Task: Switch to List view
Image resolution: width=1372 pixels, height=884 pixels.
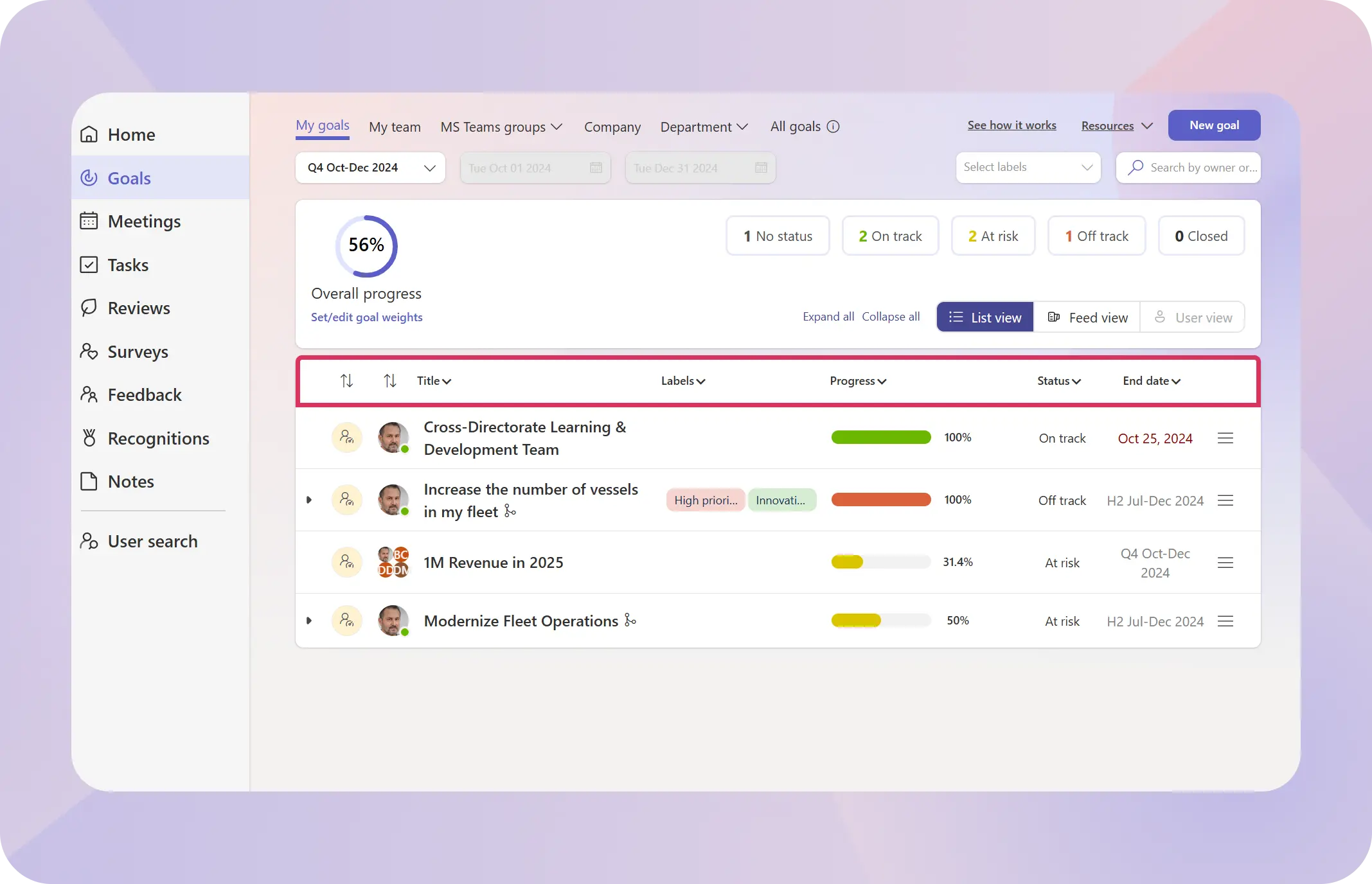Action: (985, 317)
